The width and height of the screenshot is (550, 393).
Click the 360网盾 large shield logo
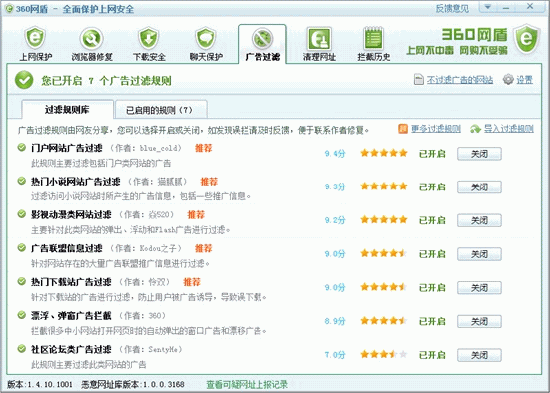(x=526, y=39)
